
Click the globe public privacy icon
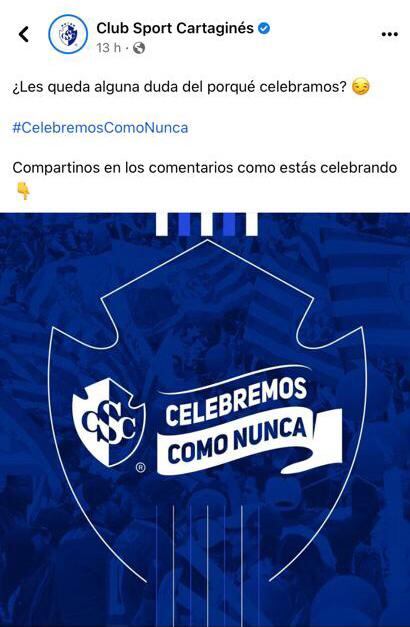tap(138, 48)
